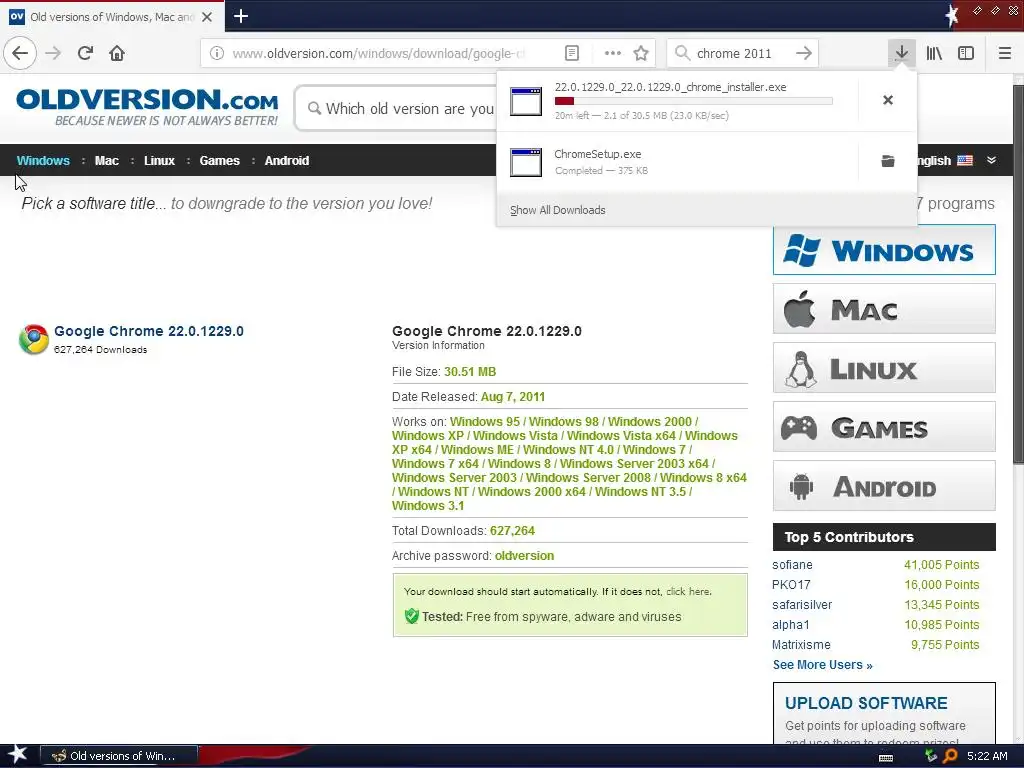Click the address bar URL
The width and height of the screenshot is (1024, 768).
379,54
